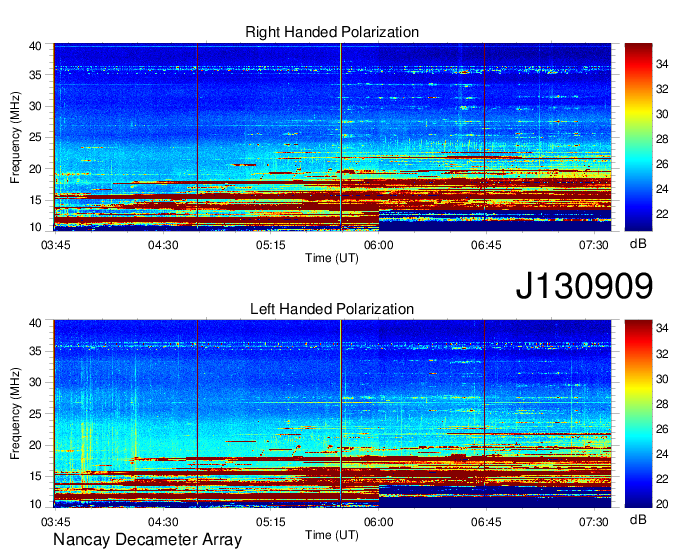Click 35 MHz tick on Right Handed plot

click(x=35, y=75)
